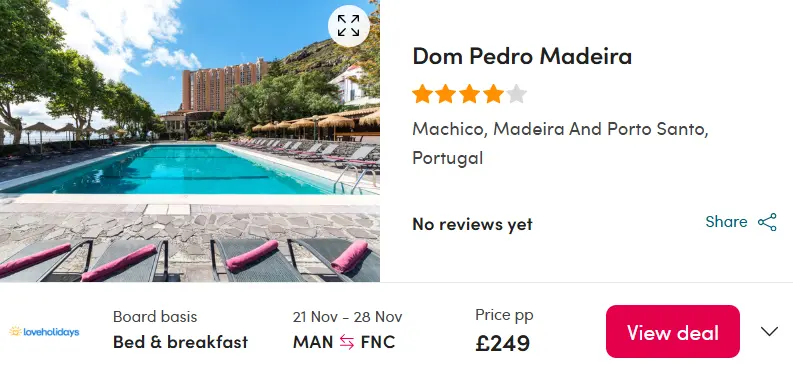Screen dimensions: 793x366
Task: Click the No reviews yet label
Action: click(x=472, y=224)
